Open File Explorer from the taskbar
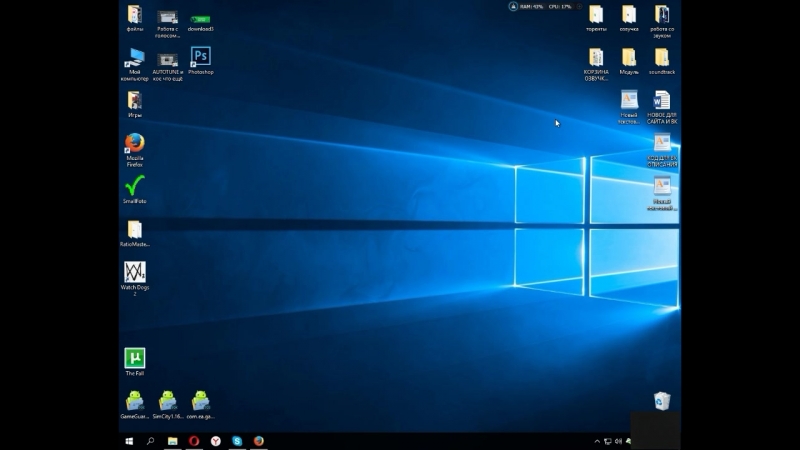This screenshot has height=450, width=800. [172, 441]
